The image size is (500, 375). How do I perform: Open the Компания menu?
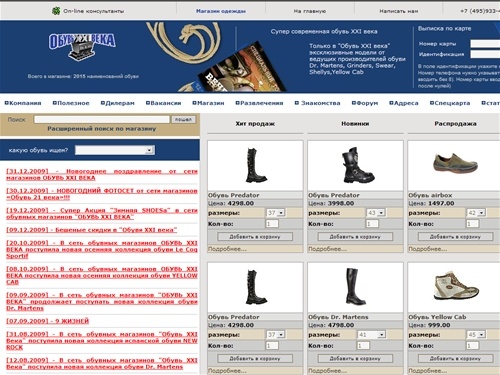click(x=23, y=103)
